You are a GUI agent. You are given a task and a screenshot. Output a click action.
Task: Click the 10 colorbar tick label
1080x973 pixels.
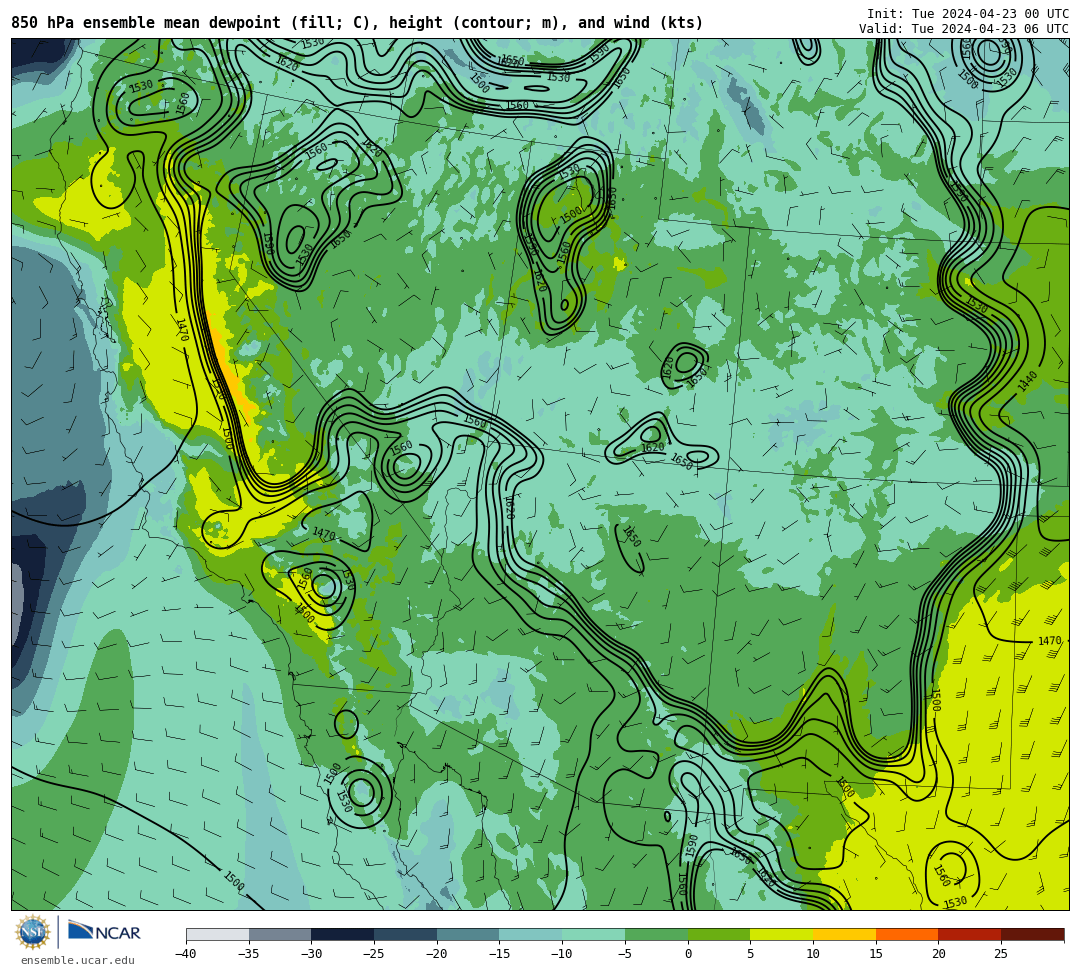tap(813, 954)
